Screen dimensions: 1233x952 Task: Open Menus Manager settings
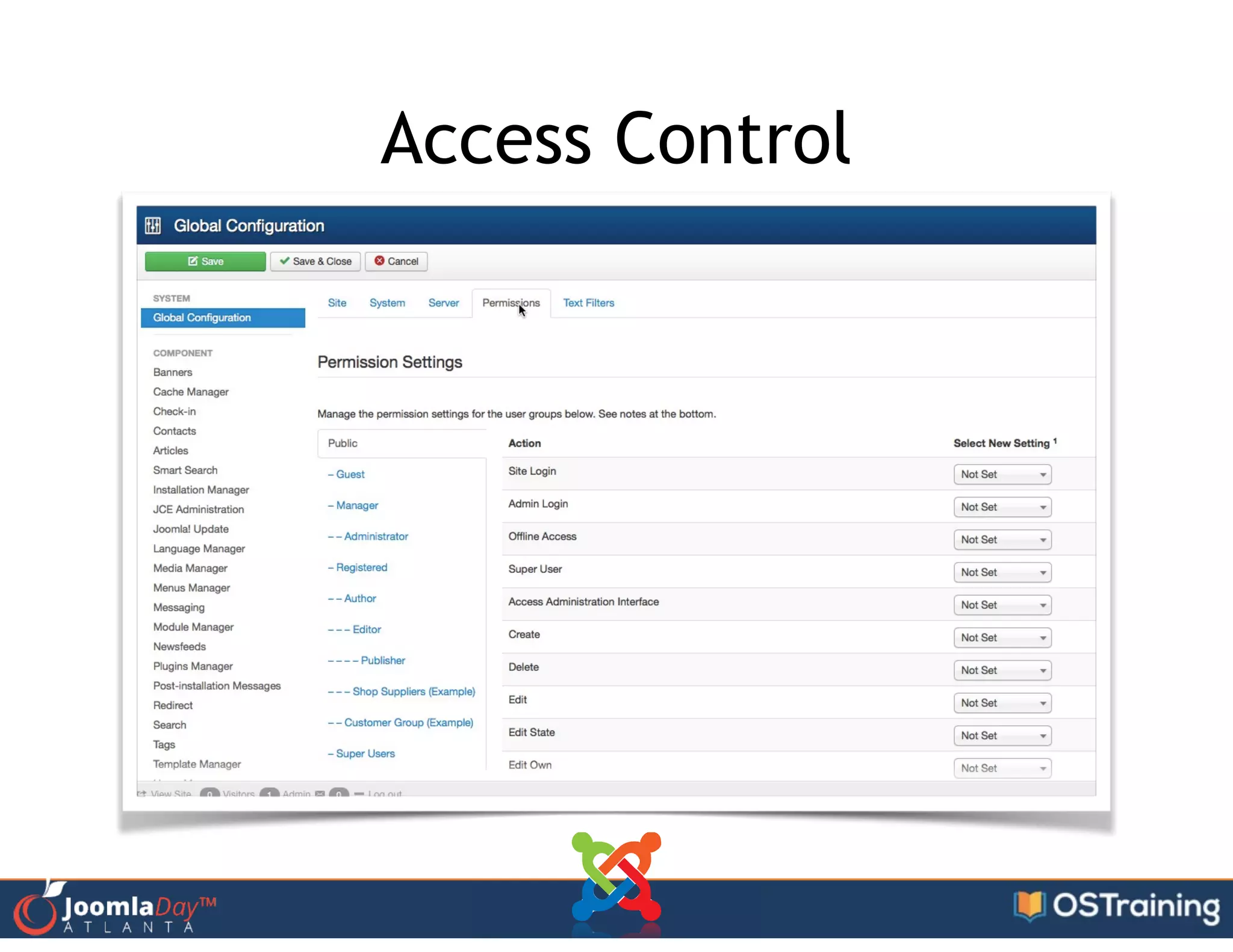[x=191, y=588]
